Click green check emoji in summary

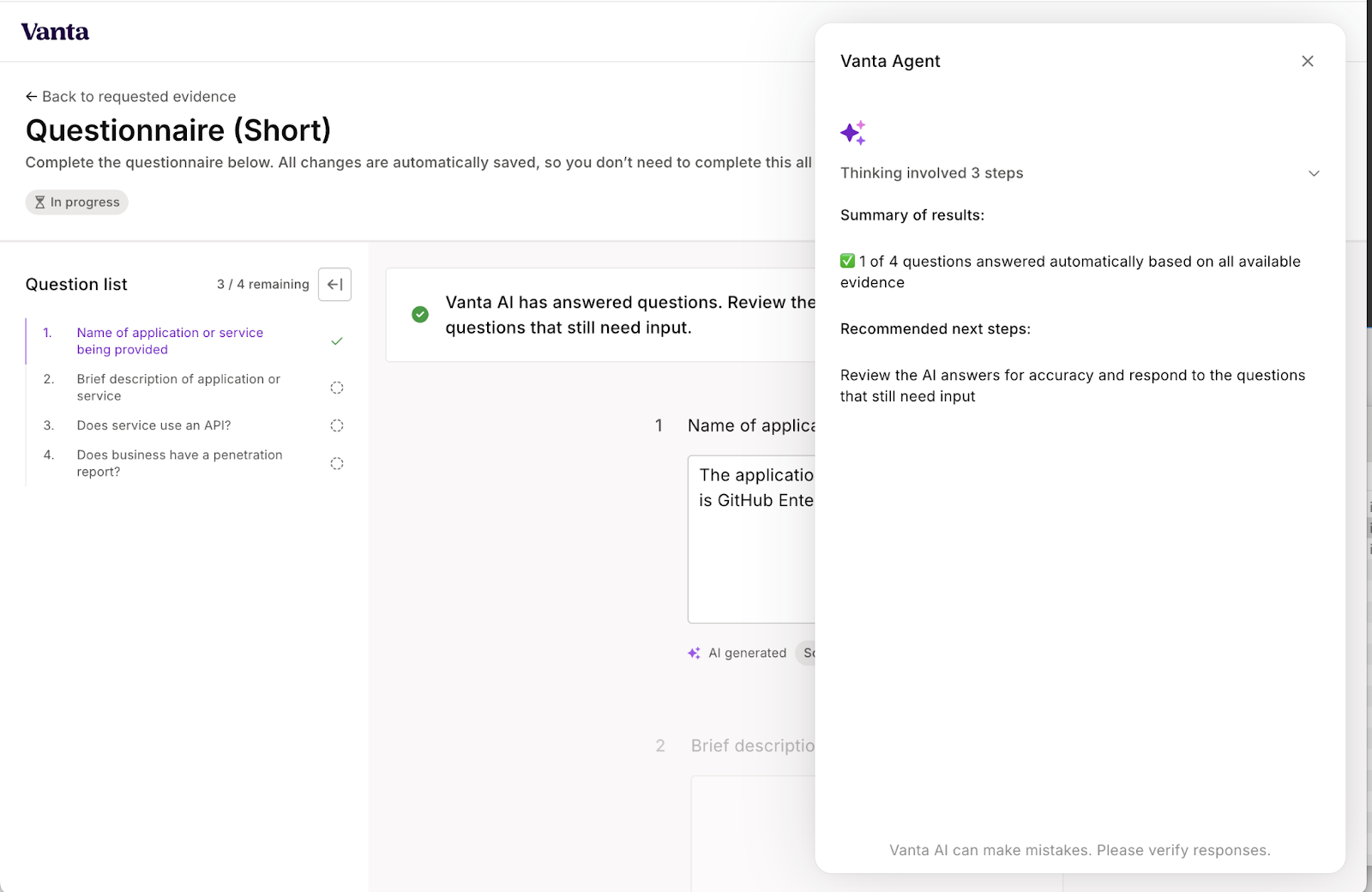pyautogui.click(x=848, y=261)
